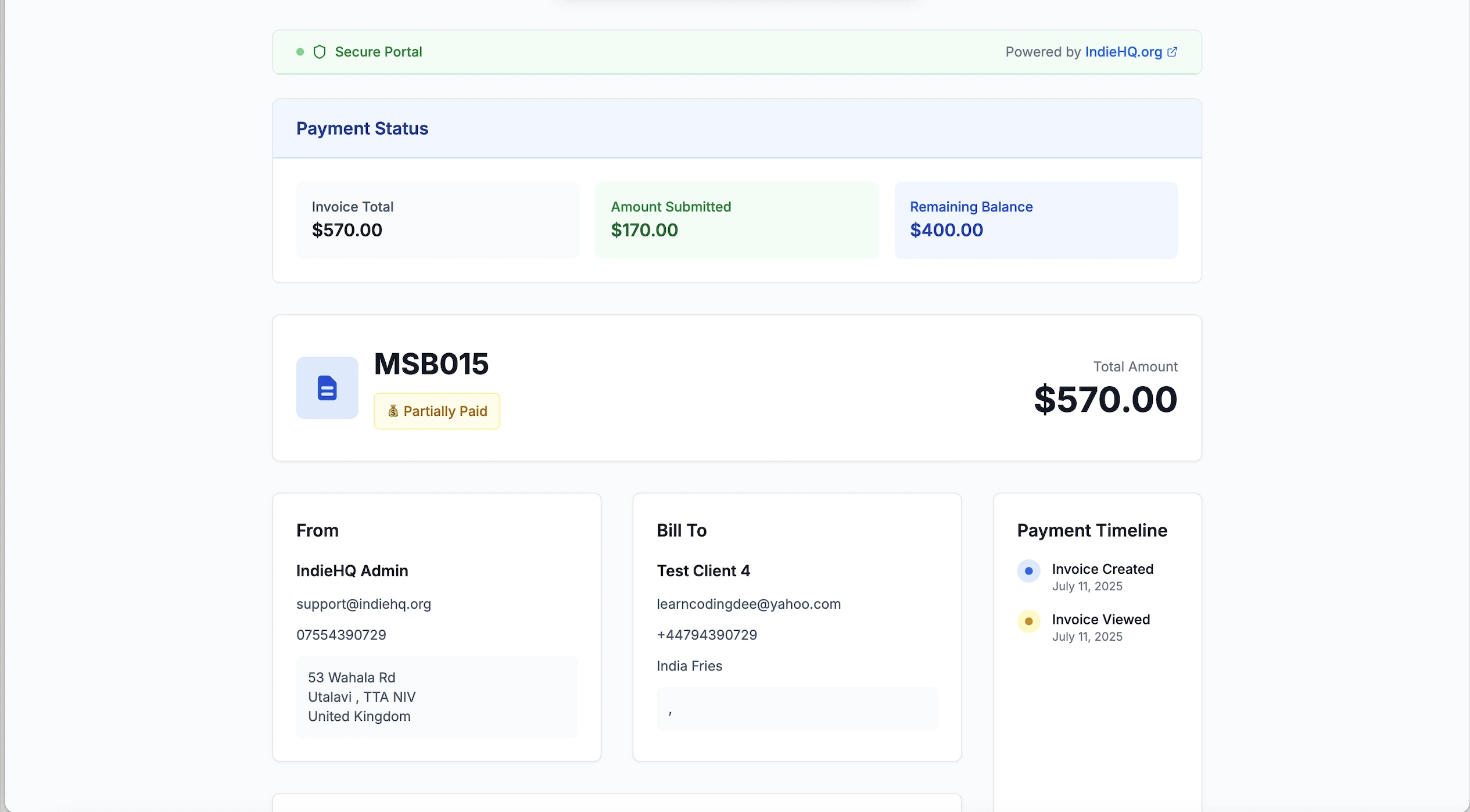Click the India Fries company name
The image size is (1470, 812).
(x=689, y=666)
